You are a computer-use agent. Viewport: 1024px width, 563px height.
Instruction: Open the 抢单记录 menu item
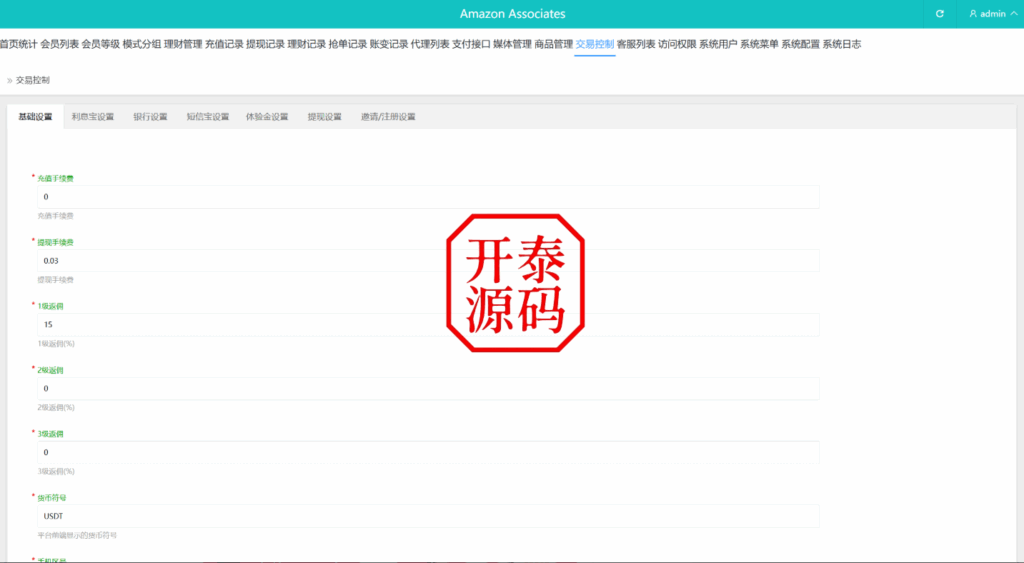[x=347, y=44]
